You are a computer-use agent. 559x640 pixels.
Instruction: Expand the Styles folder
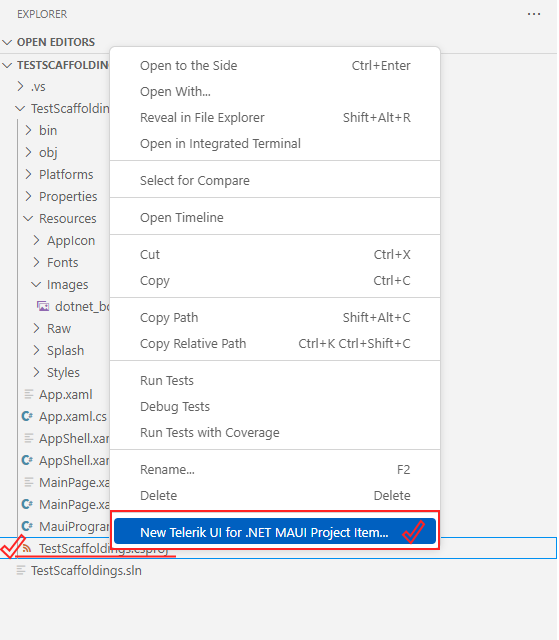point(36,372)
